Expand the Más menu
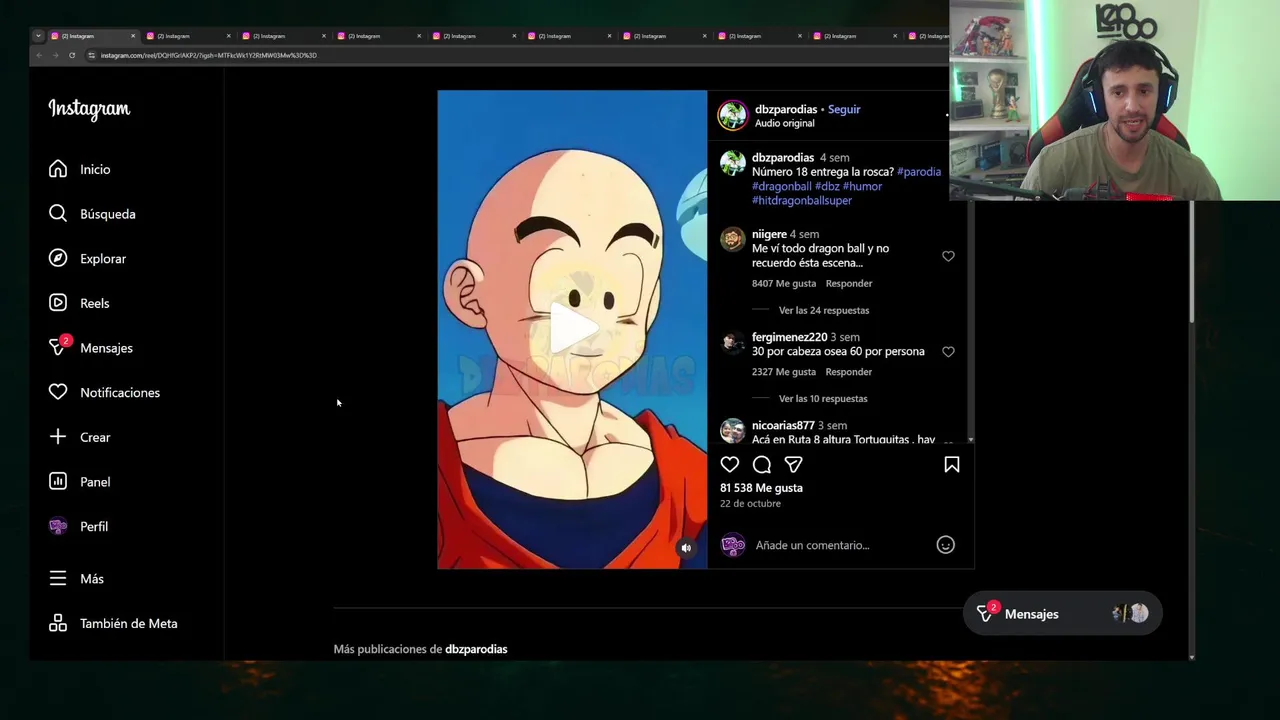The height and width of the screenshot is (720, 1280). 76,579
